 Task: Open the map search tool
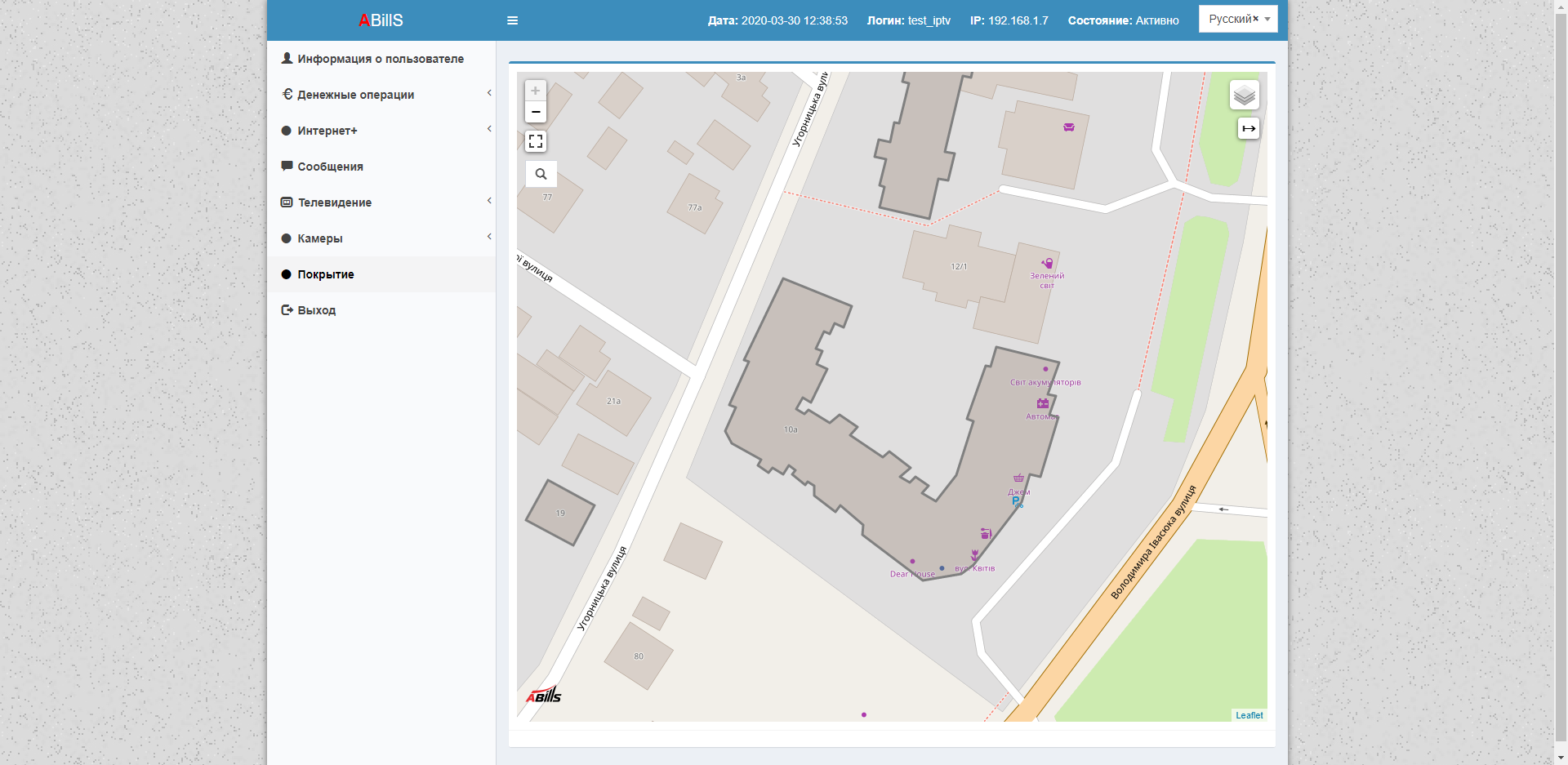click(541, 174)
